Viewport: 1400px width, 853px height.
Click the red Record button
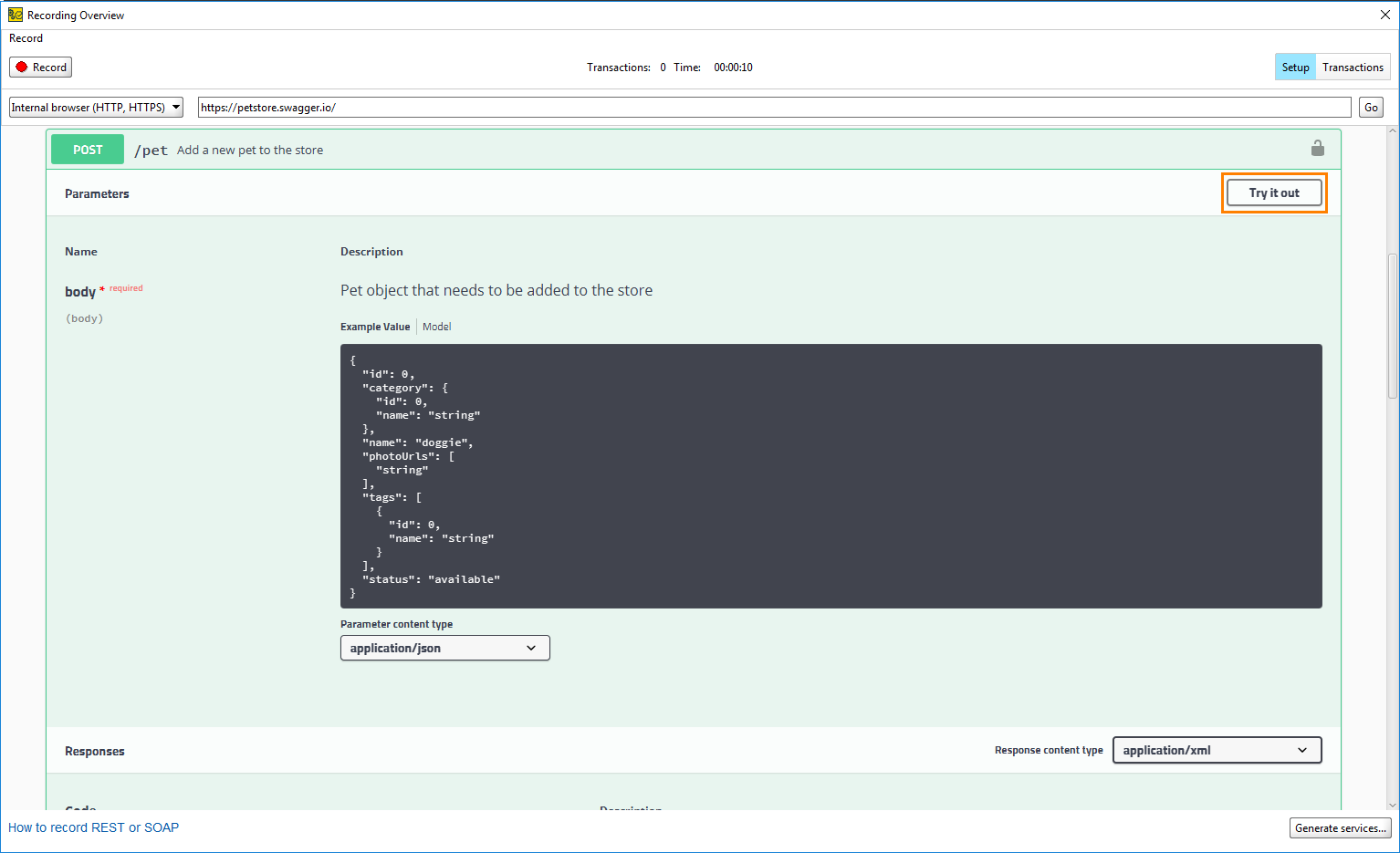pos(41,68)
